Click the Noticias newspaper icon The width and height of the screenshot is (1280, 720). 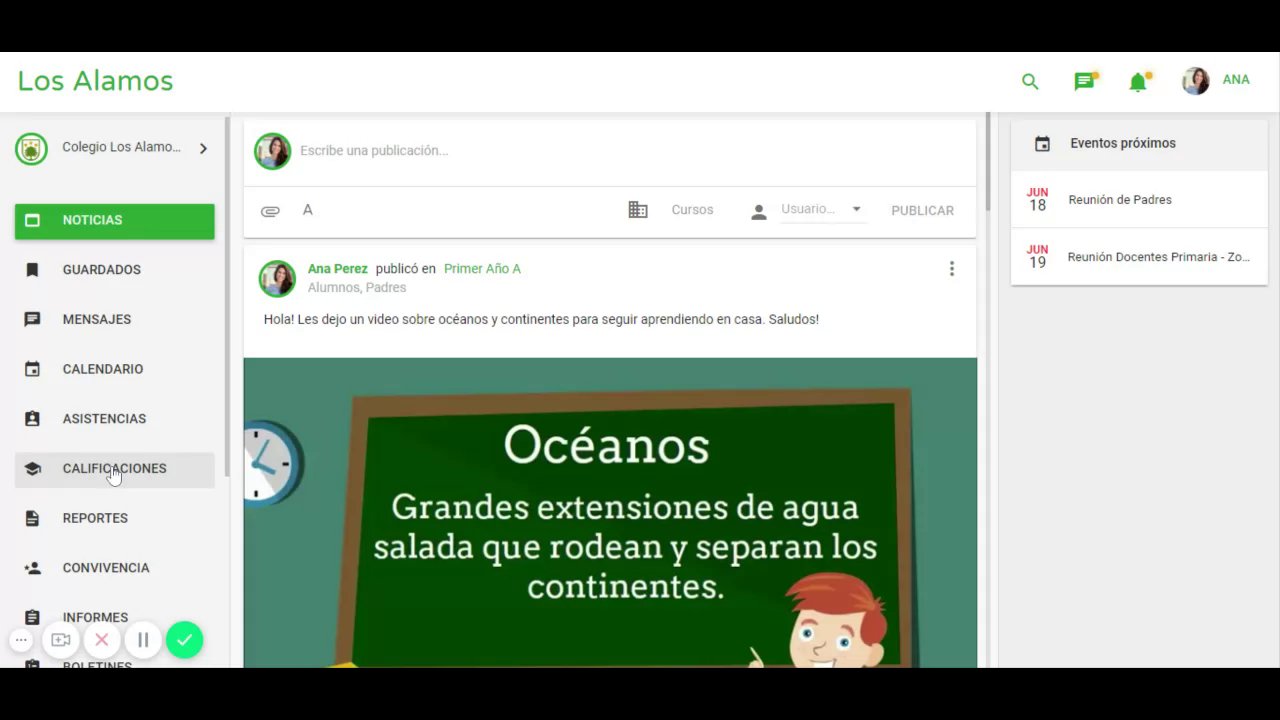click(32, 220)
